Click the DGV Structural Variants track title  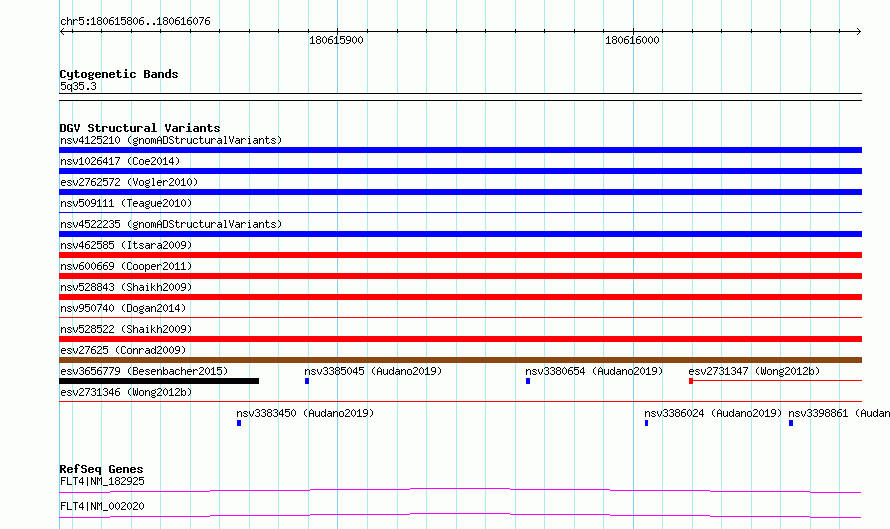[140, 128]
